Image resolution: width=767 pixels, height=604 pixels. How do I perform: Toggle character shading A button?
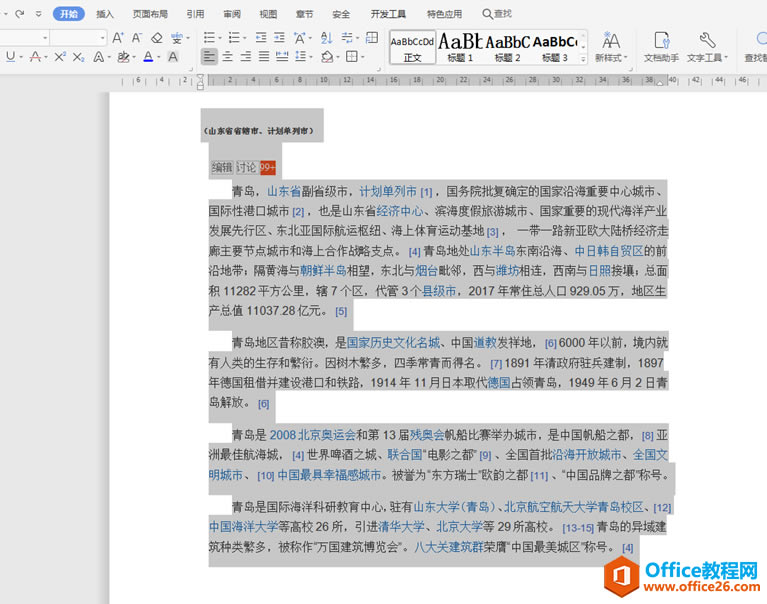click(172, 57)
